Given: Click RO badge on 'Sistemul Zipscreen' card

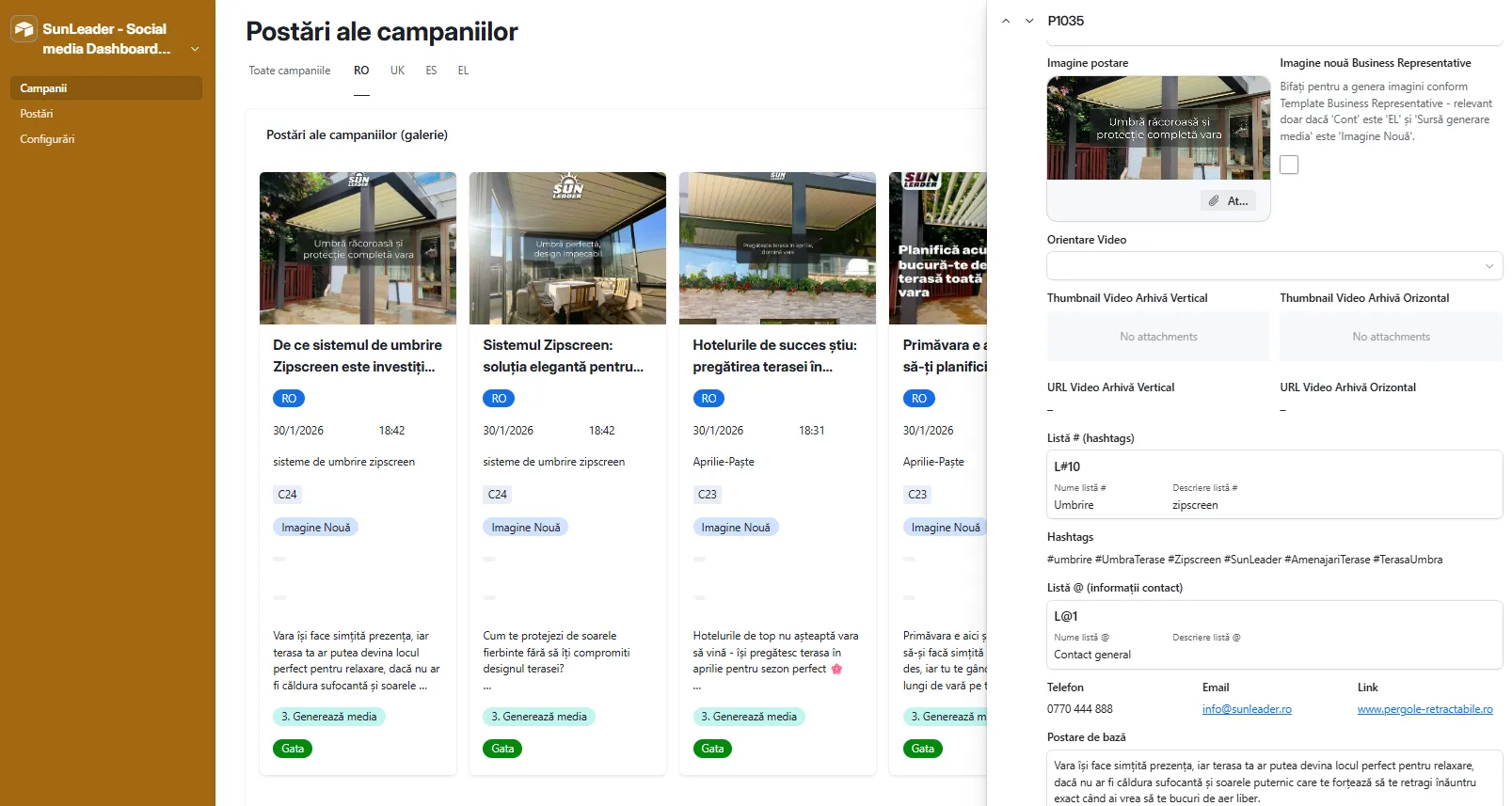Looking at the screenshot, I should coord(499,399).
